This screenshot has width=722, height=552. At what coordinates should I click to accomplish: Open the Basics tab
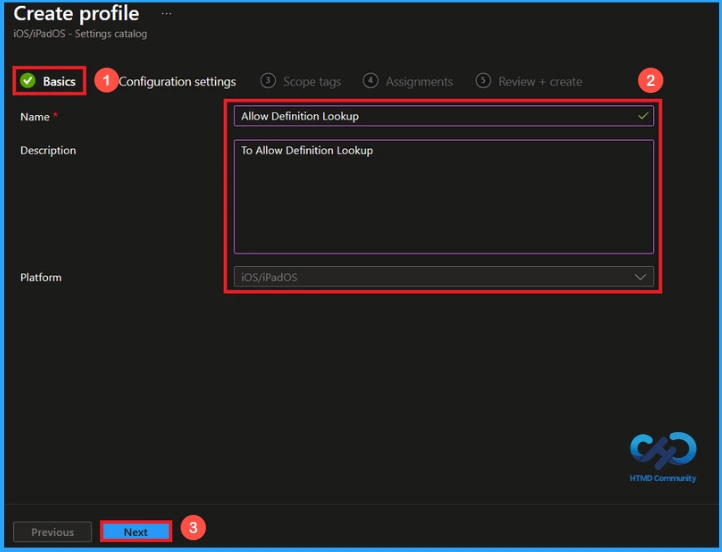coord(49,81)
